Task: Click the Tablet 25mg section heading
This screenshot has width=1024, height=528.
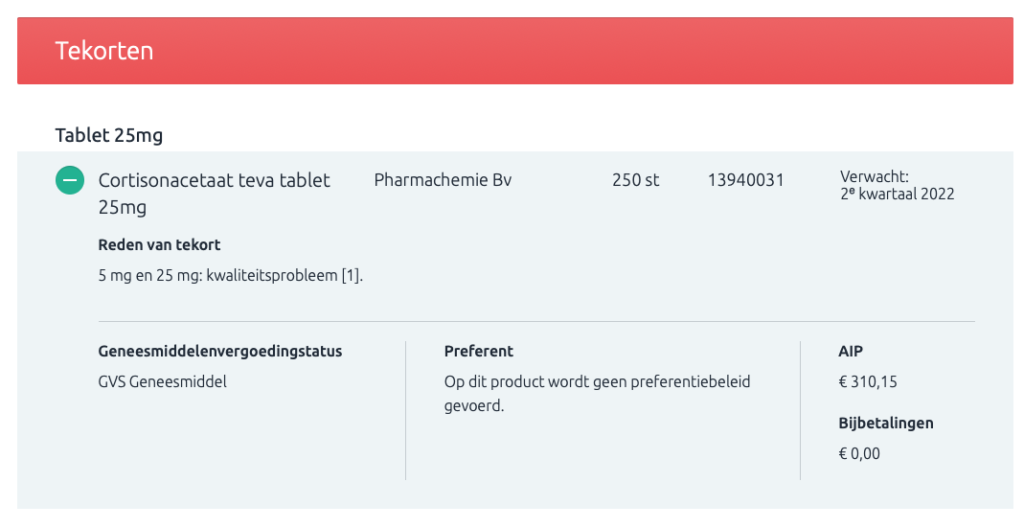Action: 109,135
